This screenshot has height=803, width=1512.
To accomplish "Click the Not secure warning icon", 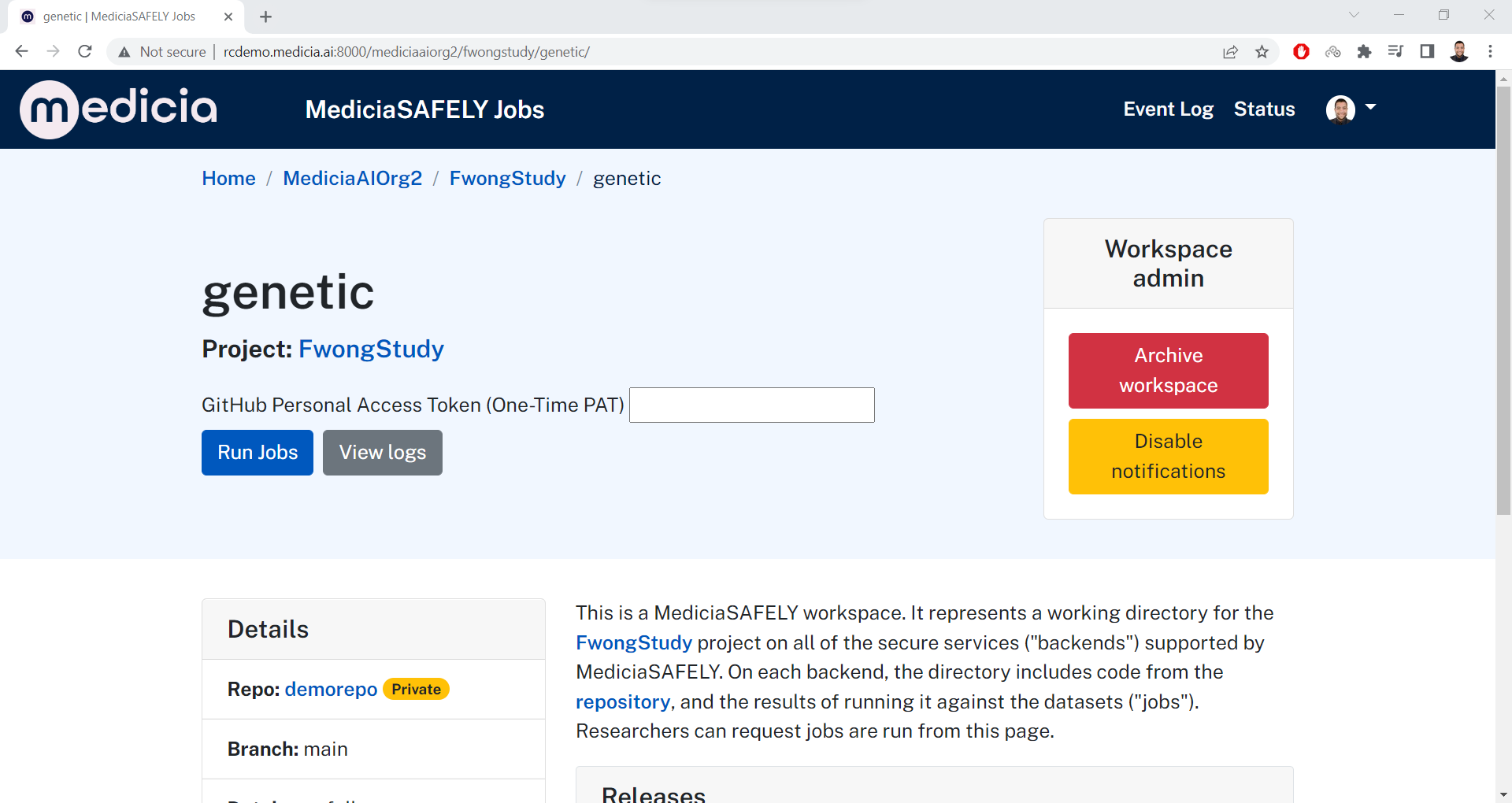I will tap(124, 52).
